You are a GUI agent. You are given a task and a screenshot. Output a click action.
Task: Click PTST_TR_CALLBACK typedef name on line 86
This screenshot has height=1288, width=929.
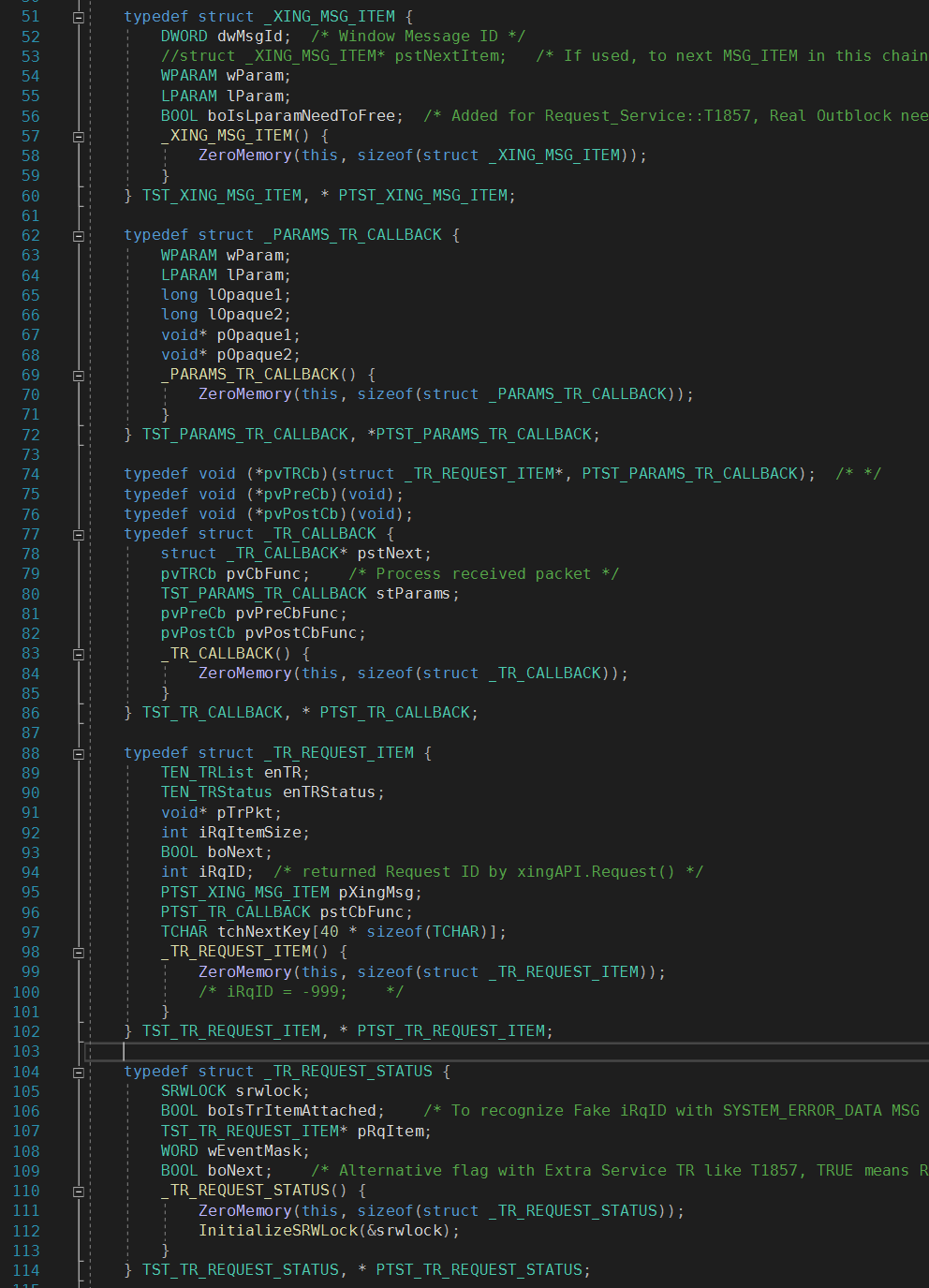pyautogui.click(x=394, y=713)
